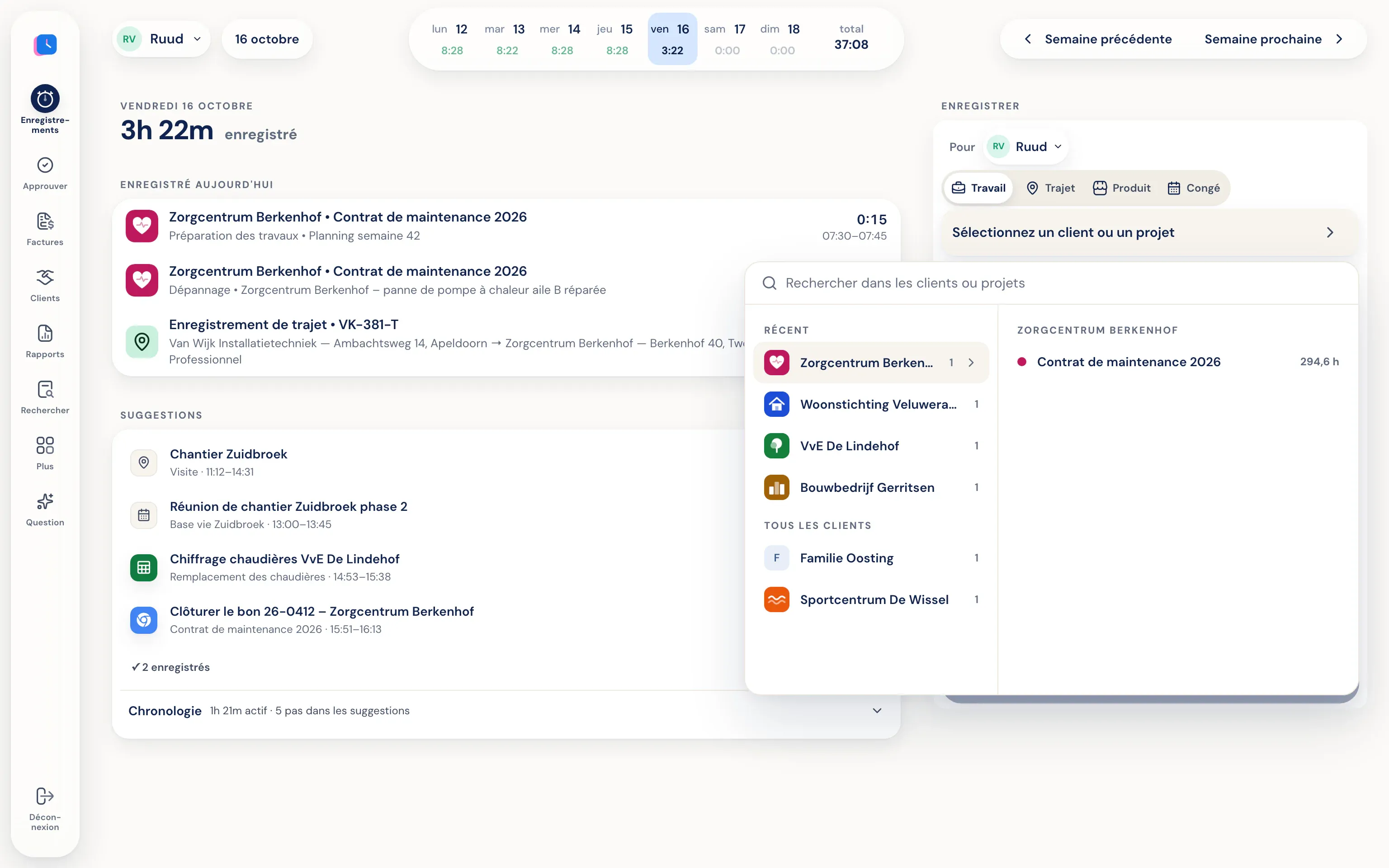
Task: Choose Woonstichting Veluwera… client
Action: [x=871, y=404]
